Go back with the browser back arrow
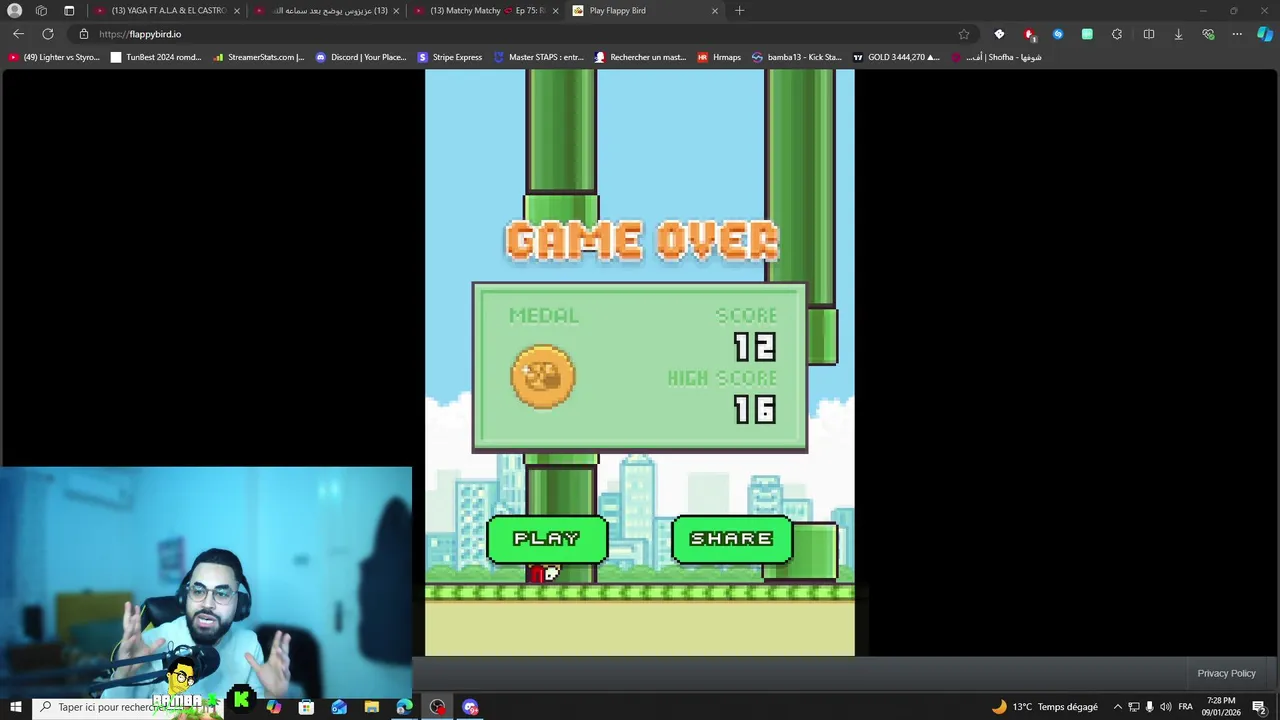This screenshot has width=1280, height=720. coord(18,34)
